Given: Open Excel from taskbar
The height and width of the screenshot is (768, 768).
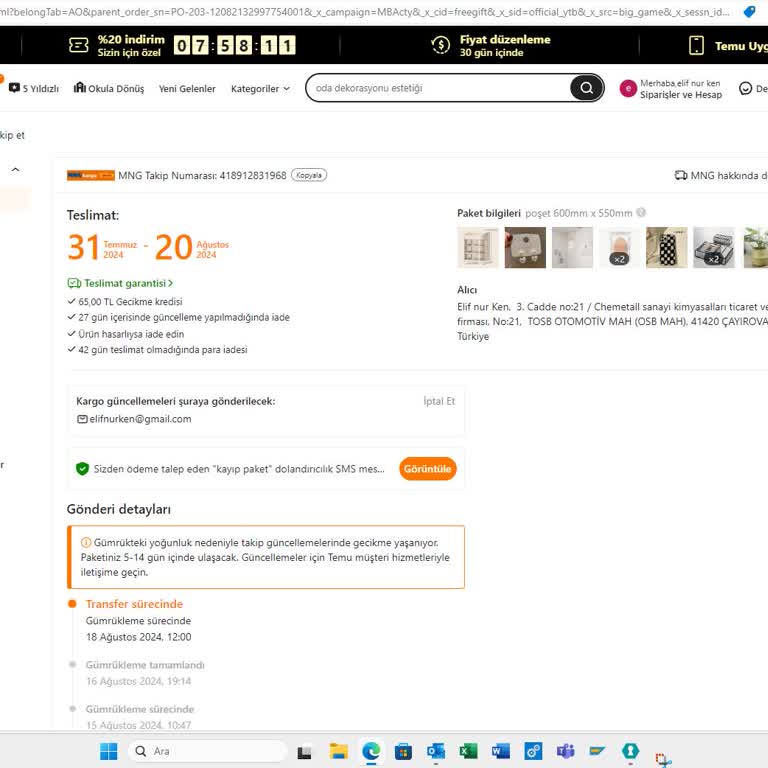Looking at the screenshot, I should tap(468, 751).
